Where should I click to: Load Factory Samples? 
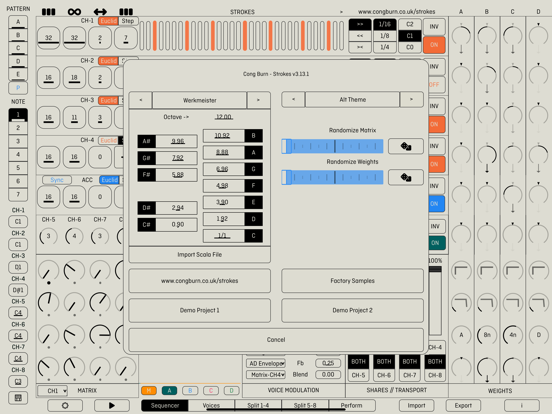(x=352, y=281)
